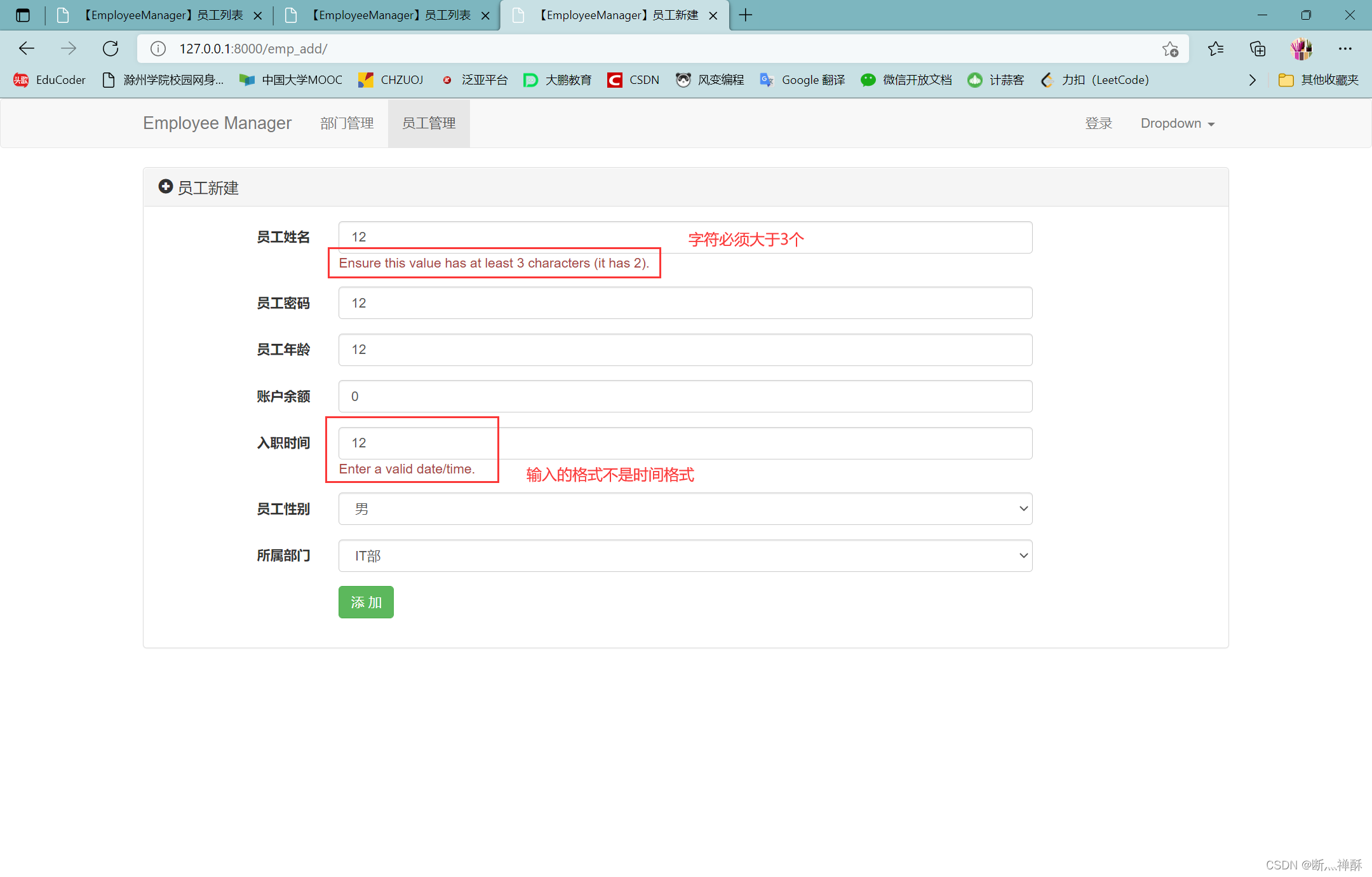Open the Collections icon in toolbar
This screenshot has width=1372, height=877.
(1258, 49)
